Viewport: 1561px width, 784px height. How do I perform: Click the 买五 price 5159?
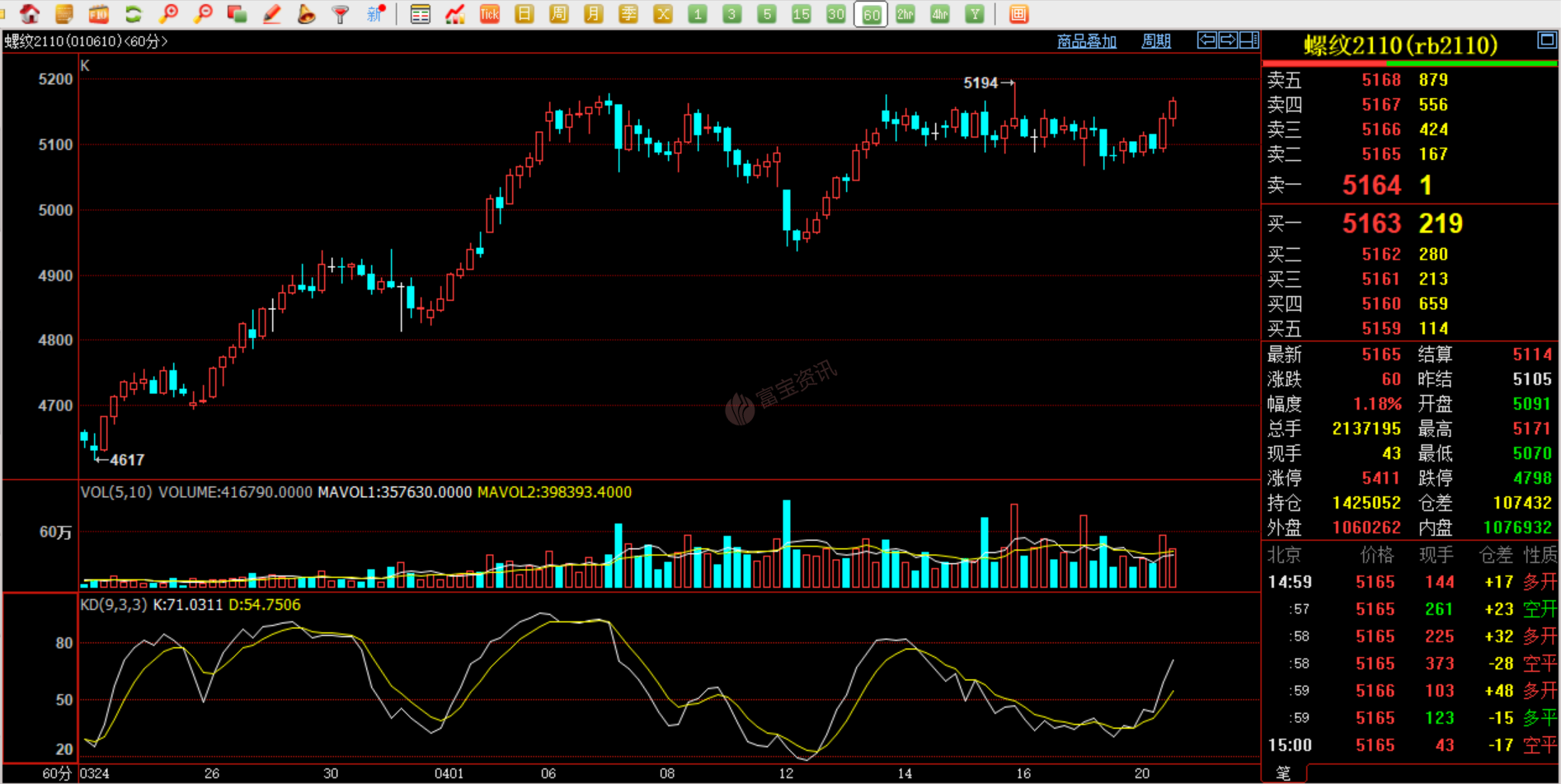click(1381, 329)
